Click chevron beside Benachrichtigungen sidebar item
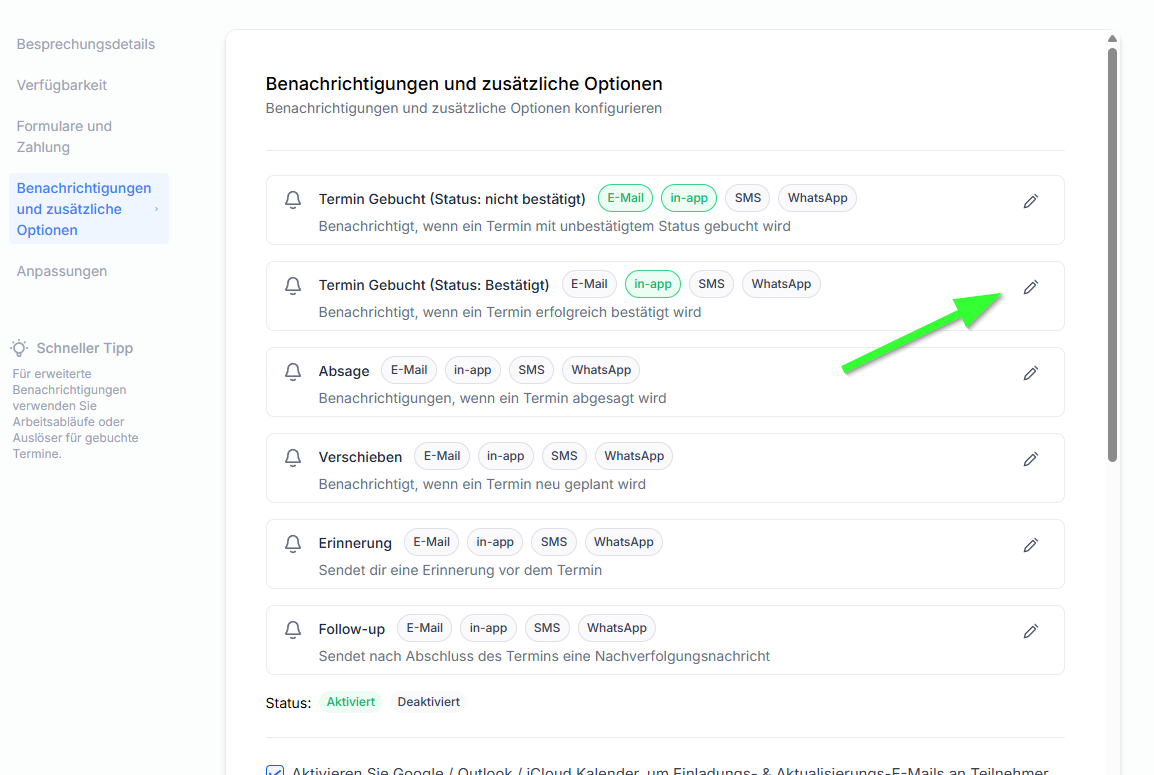 [x=156, y=209]
